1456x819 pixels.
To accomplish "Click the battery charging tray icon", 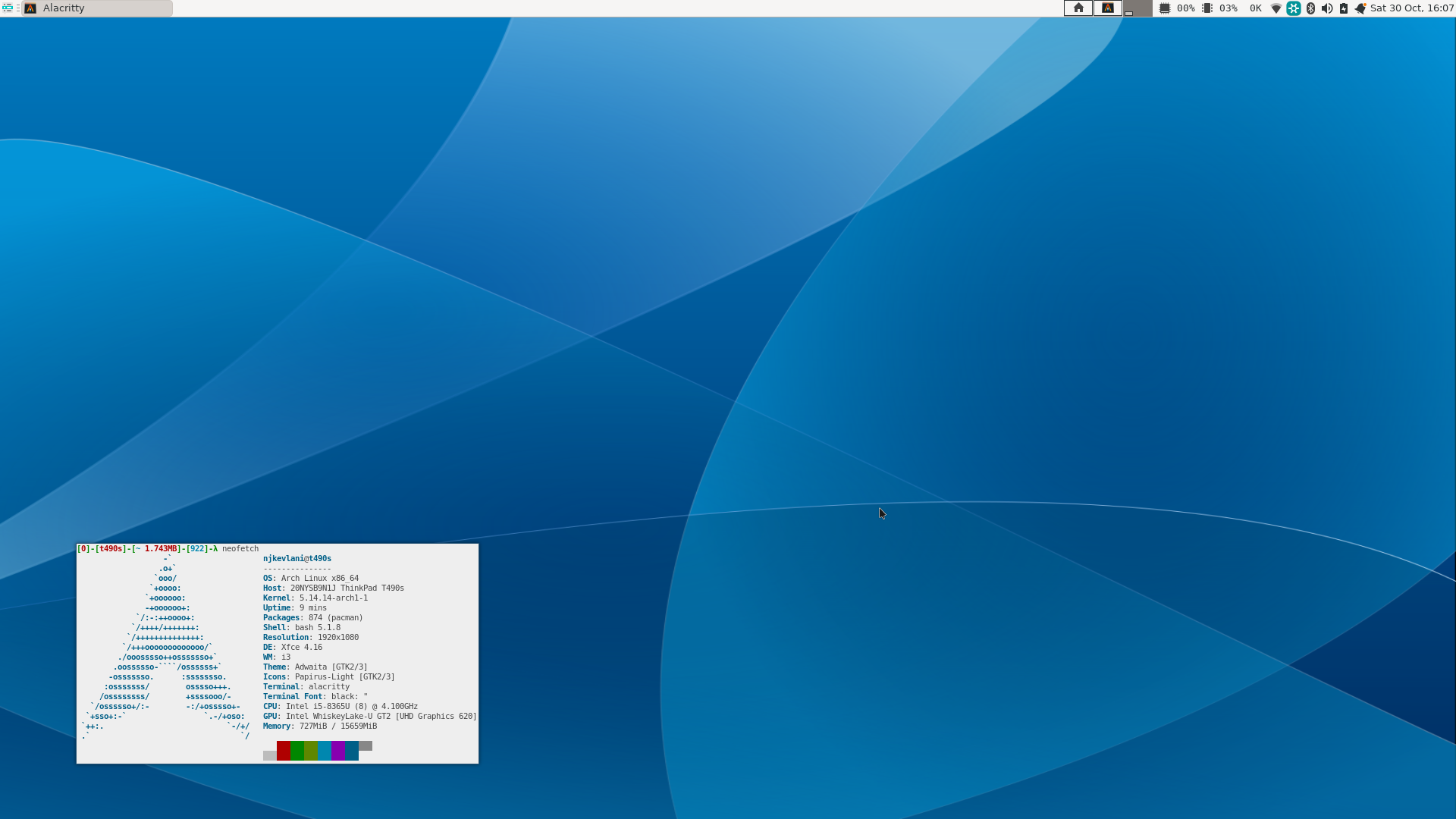I will (x=1344, y=8).
